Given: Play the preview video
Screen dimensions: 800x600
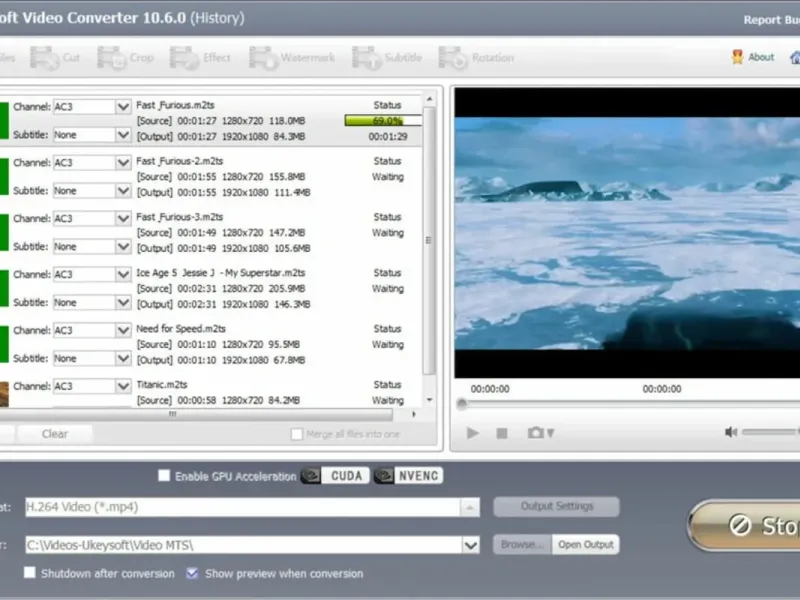Looking at the screenshot, I should pos(472,433).
